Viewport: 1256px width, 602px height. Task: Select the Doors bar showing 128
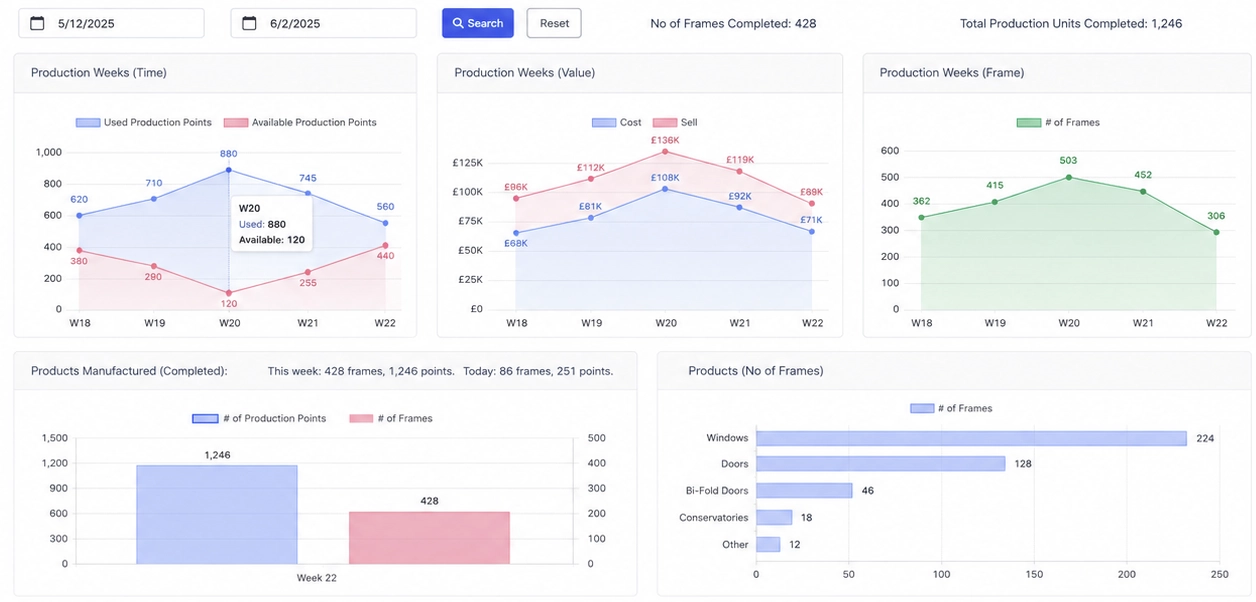click(880, 464)
